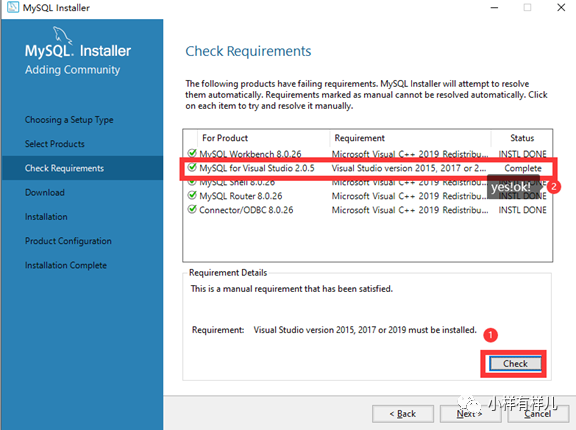Go back with the Back button
The width and height of the screenshot is (576, 430).
coord(403,414)
